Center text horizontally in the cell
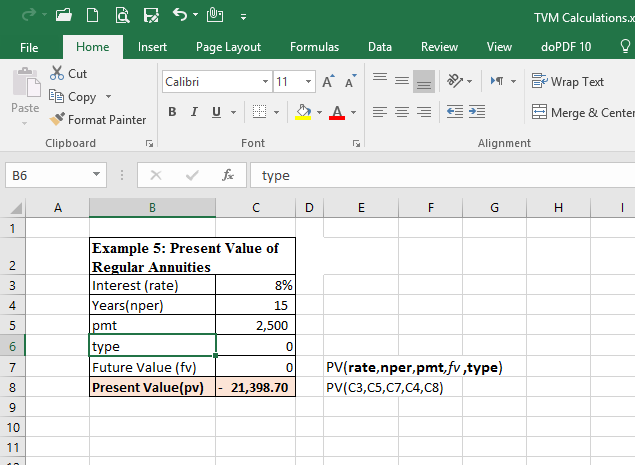The height and width of the screenshot is (465, 635). click(x=402, y=112)
